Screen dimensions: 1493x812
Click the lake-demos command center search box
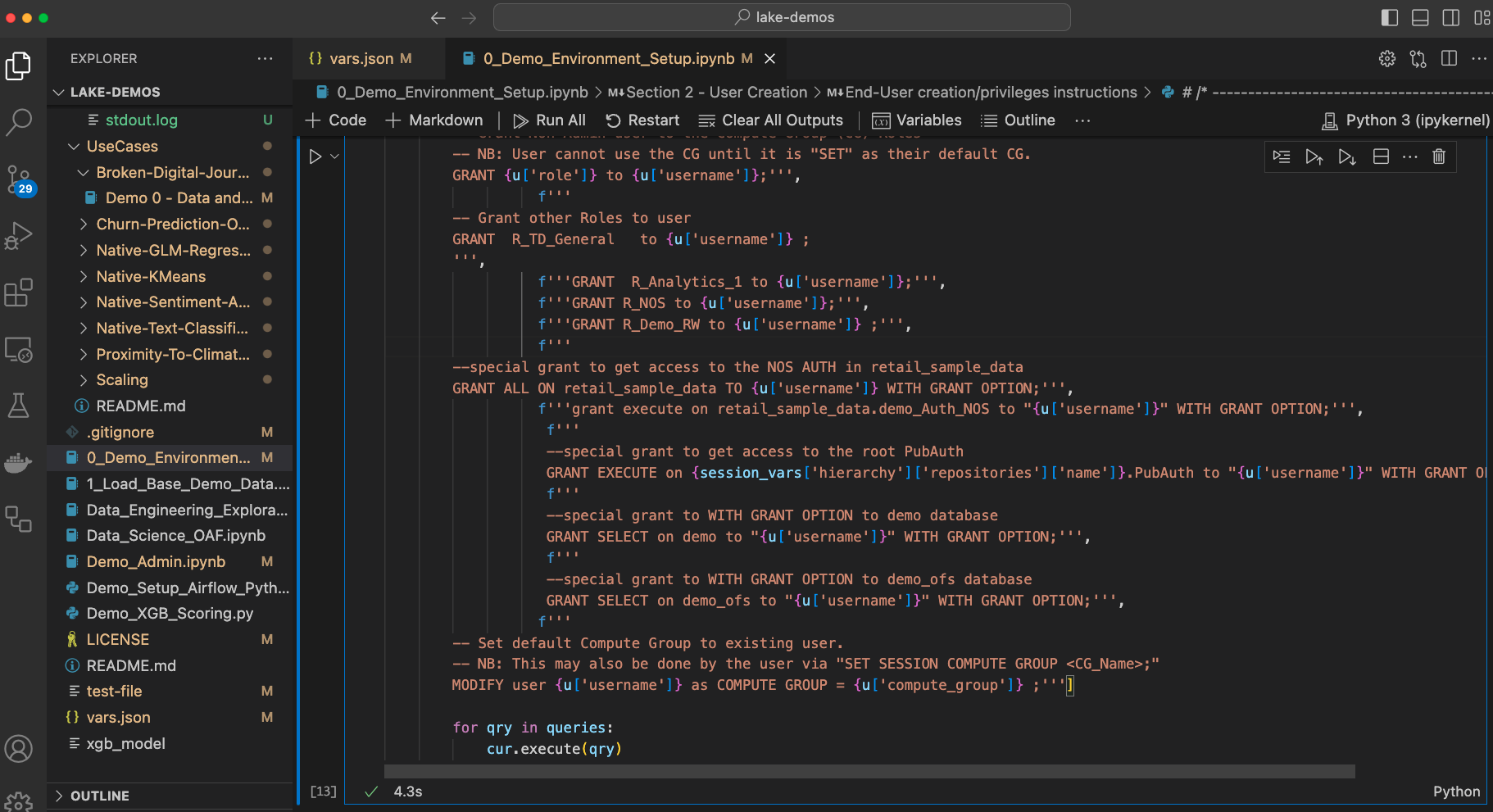tap(782, 17)
